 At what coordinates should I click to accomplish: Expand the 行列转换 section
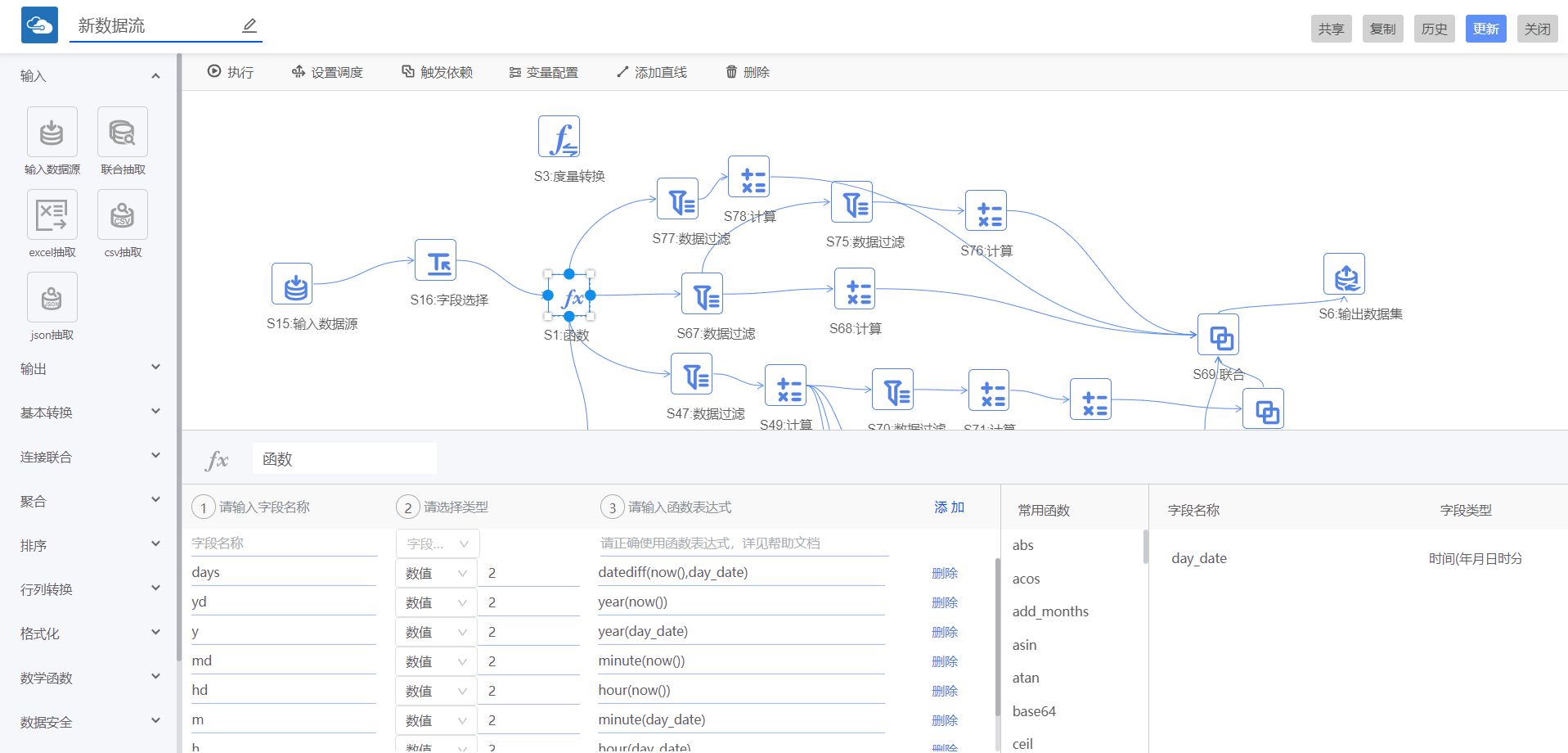(x=155, y=588)
